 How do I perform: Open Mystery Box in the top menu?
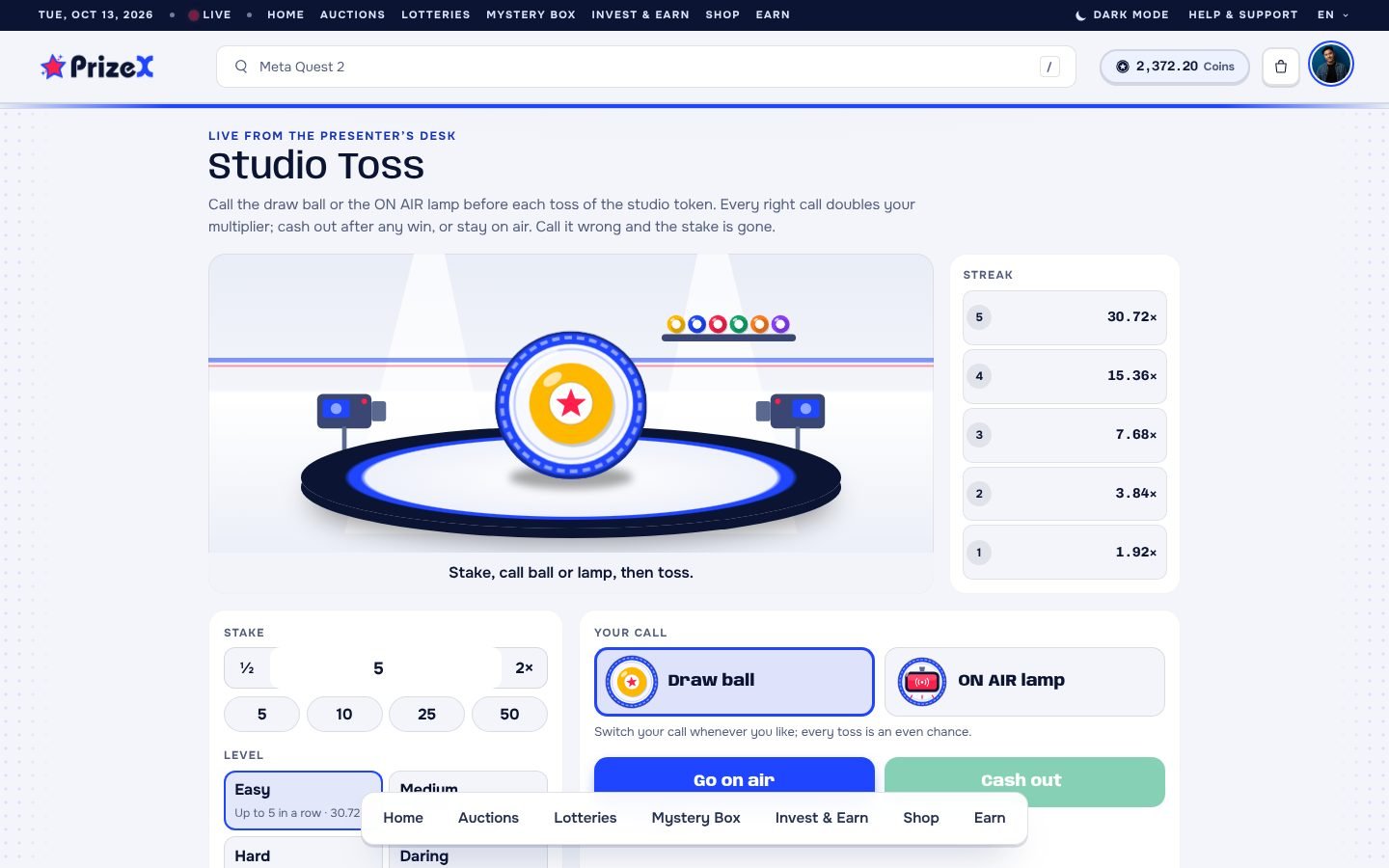click(x=531, y=14)
